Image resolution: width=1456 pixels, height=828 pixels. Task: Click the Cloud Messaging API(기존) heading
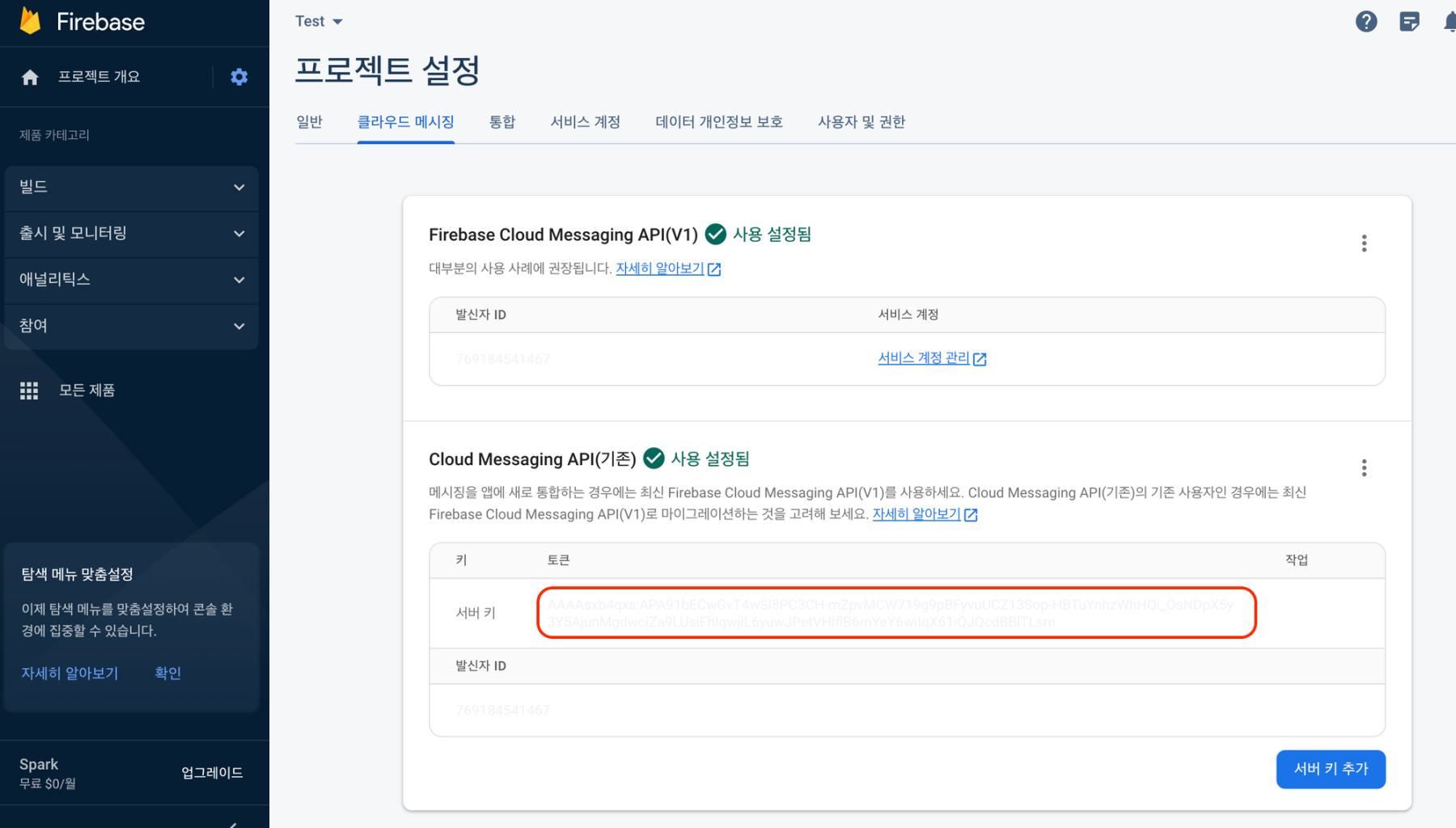(532, 459)
